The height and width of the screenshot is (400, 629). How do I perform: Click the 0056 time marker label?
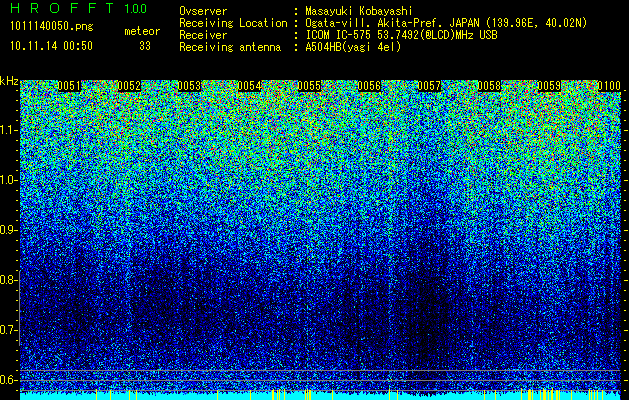(369, 86)
